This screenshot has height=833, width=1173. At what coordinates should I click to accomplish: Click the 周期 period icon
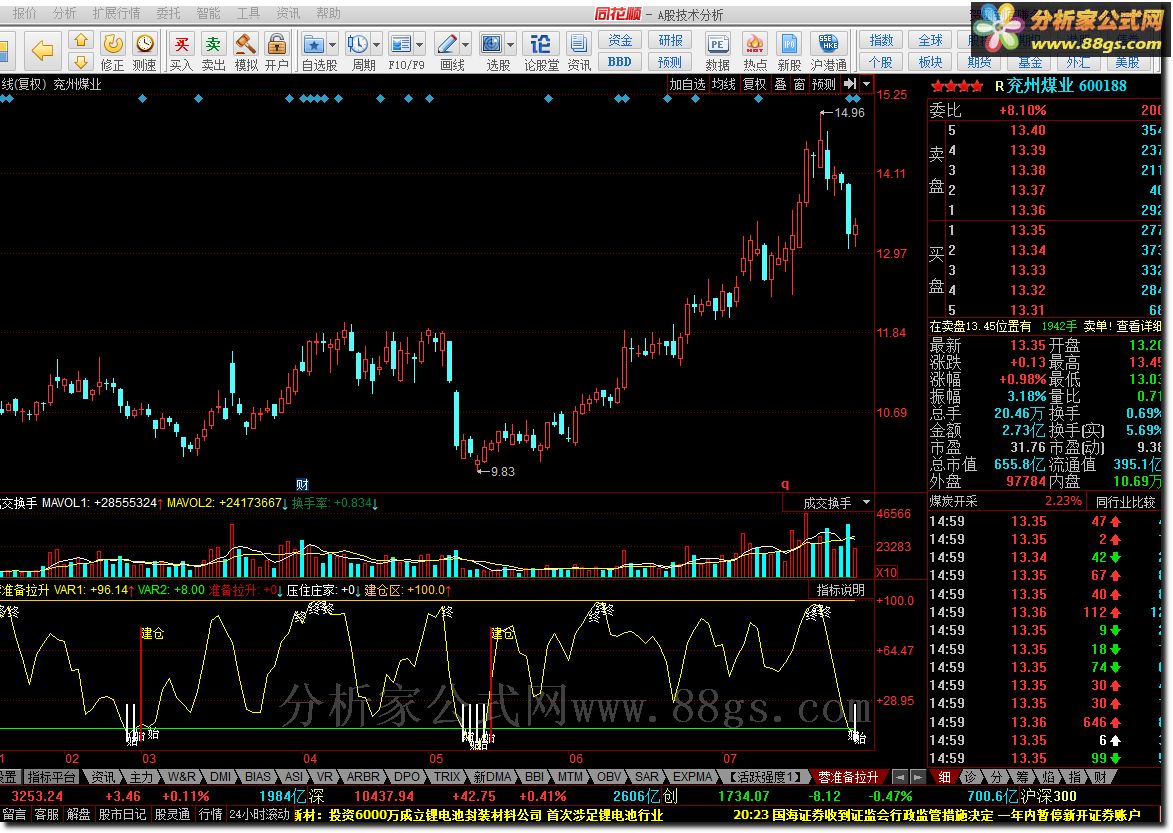[x=358, y=51]
